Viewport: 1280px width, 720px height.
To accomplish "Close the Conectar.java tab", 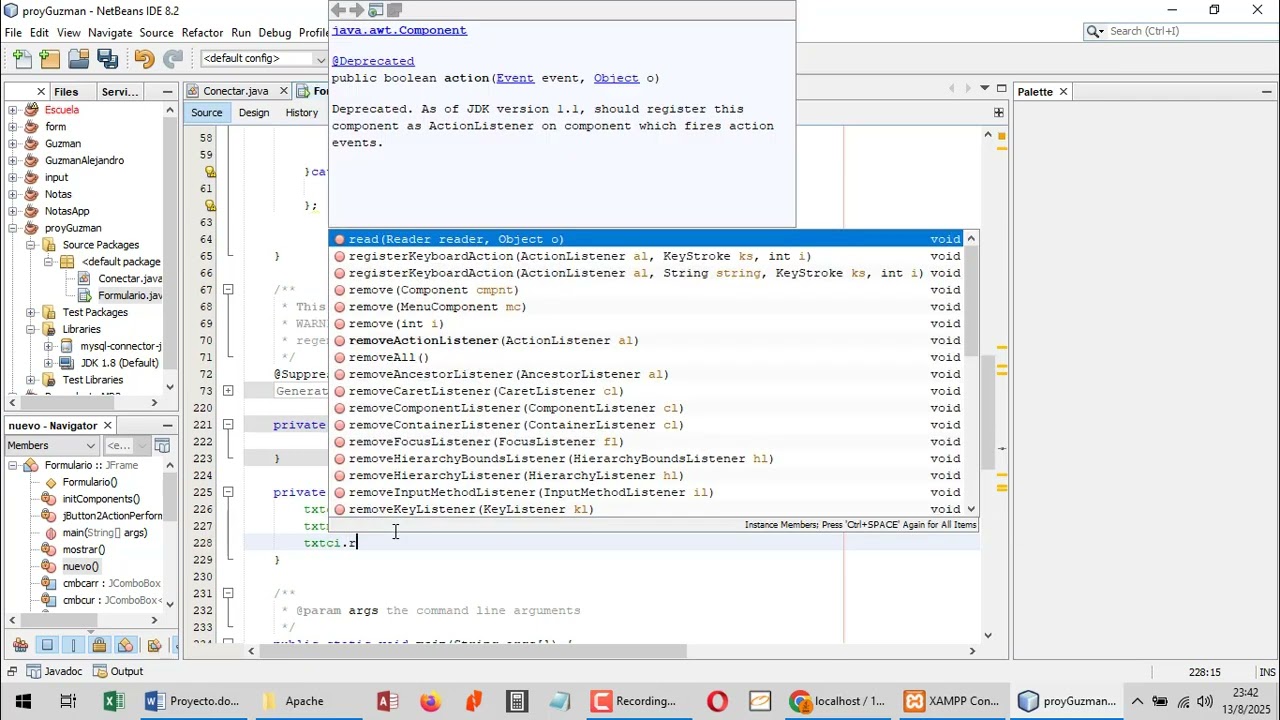I will 283,91.
